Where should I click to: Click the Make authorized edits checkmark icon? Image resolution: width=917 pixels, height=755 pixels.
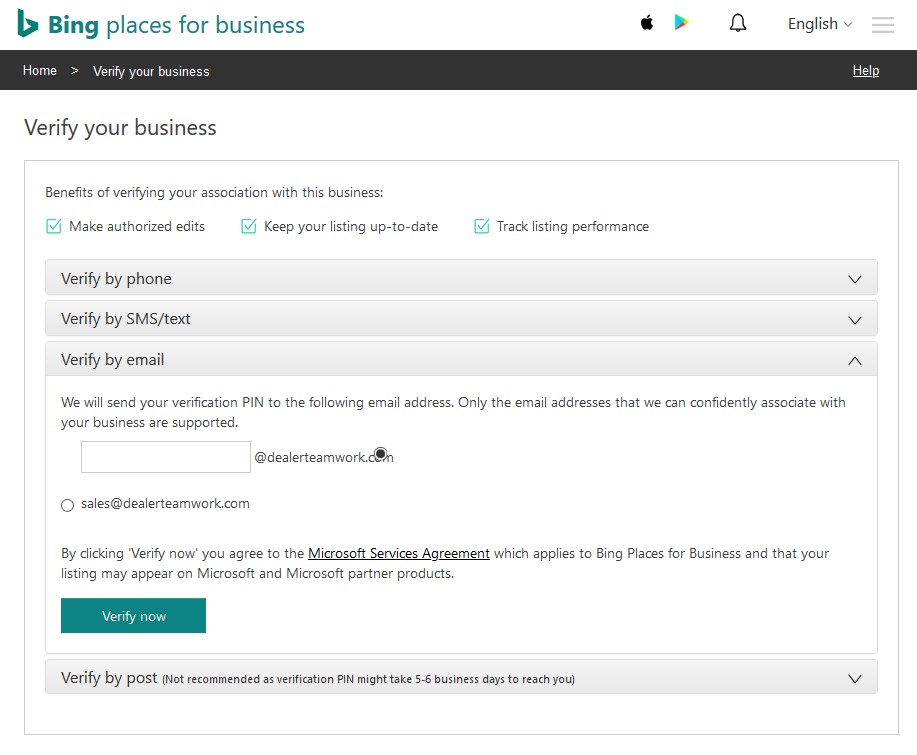point(53,226)
